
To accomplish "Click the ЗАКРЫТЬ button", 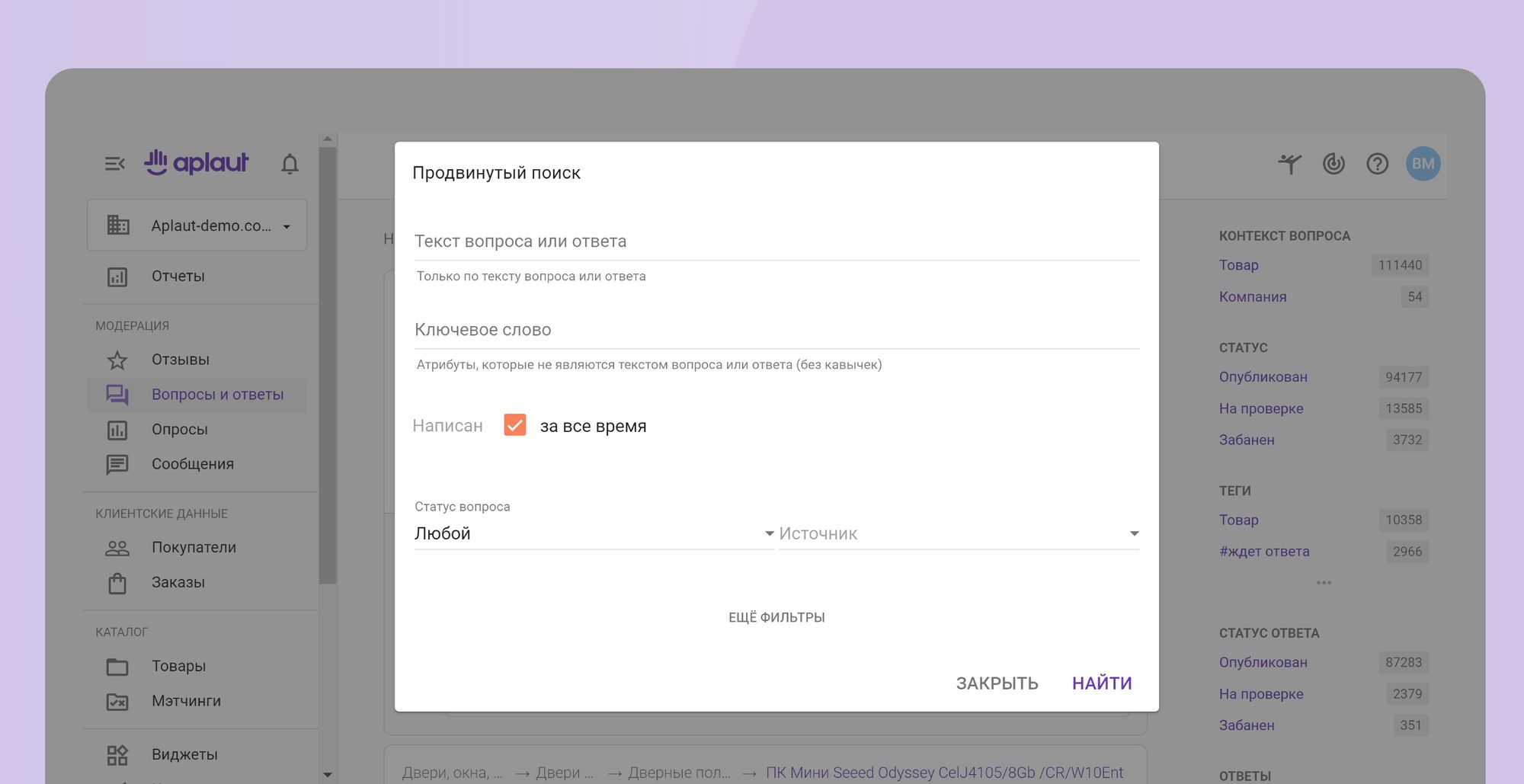I will 997,683.
